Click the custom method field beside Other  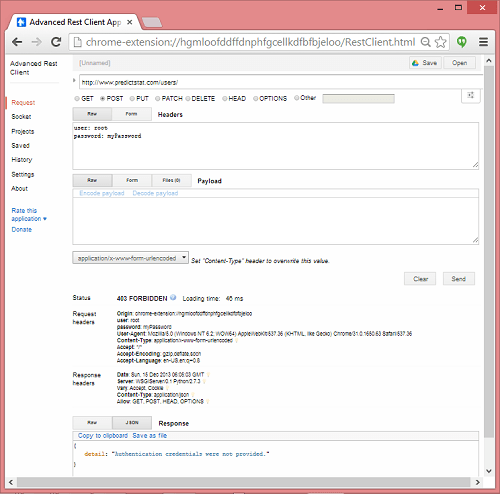click(x=358, y=99)
